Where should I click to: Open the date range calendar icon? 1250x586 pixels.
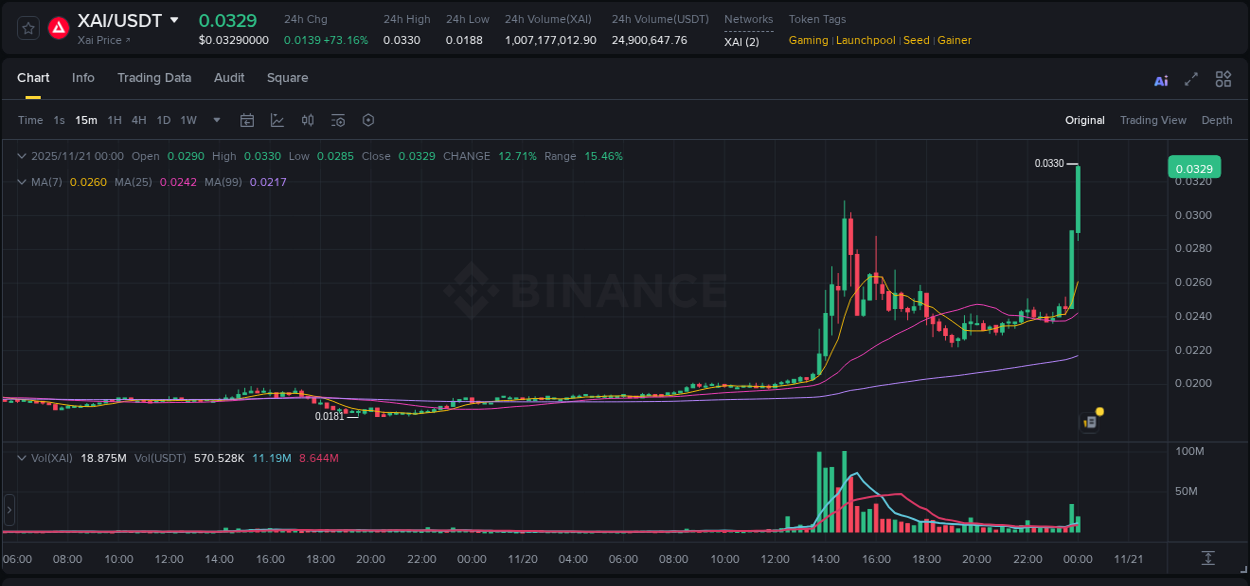[x=247, y=119]
